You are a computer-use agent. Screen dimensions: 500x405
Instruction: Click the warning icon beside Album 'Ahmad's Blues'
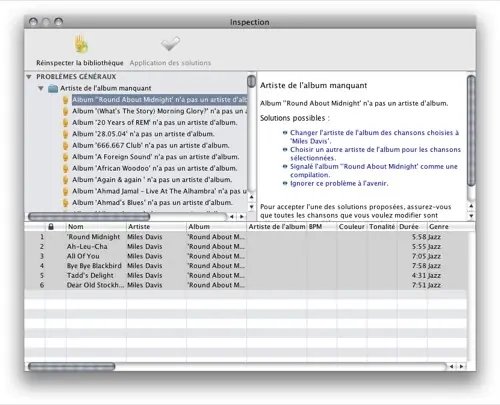[x=65, y=202]
